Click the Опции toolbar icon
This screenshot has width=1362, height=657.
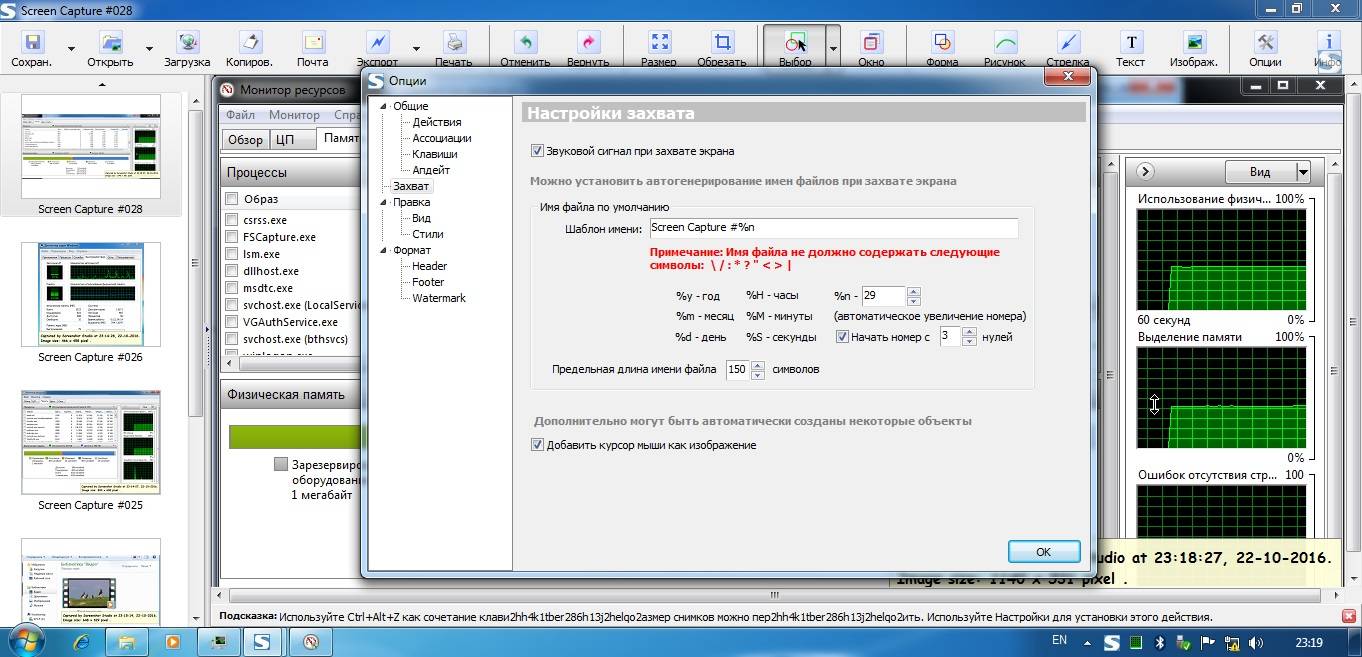1265,43
